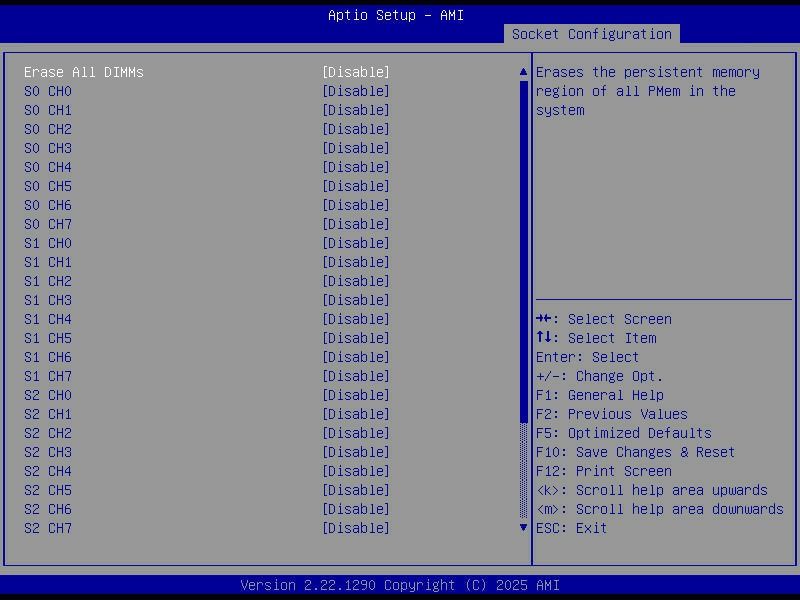Screen dimensions: 800x600
Task: Change S1 CH7 Disable setting
Action: click(x=356, y=376)
